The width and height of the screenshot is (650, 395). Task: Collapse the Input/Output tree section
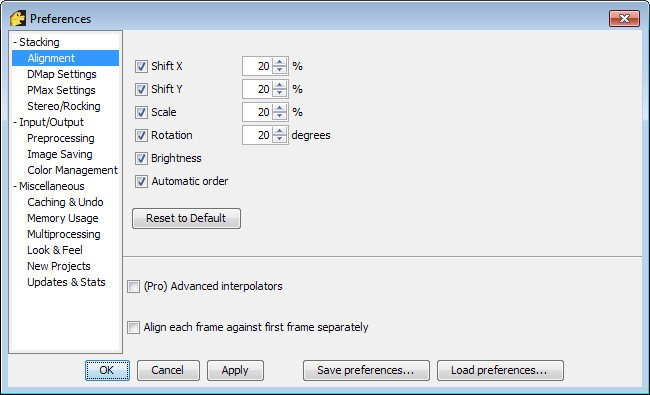click(x=15, y=122)
